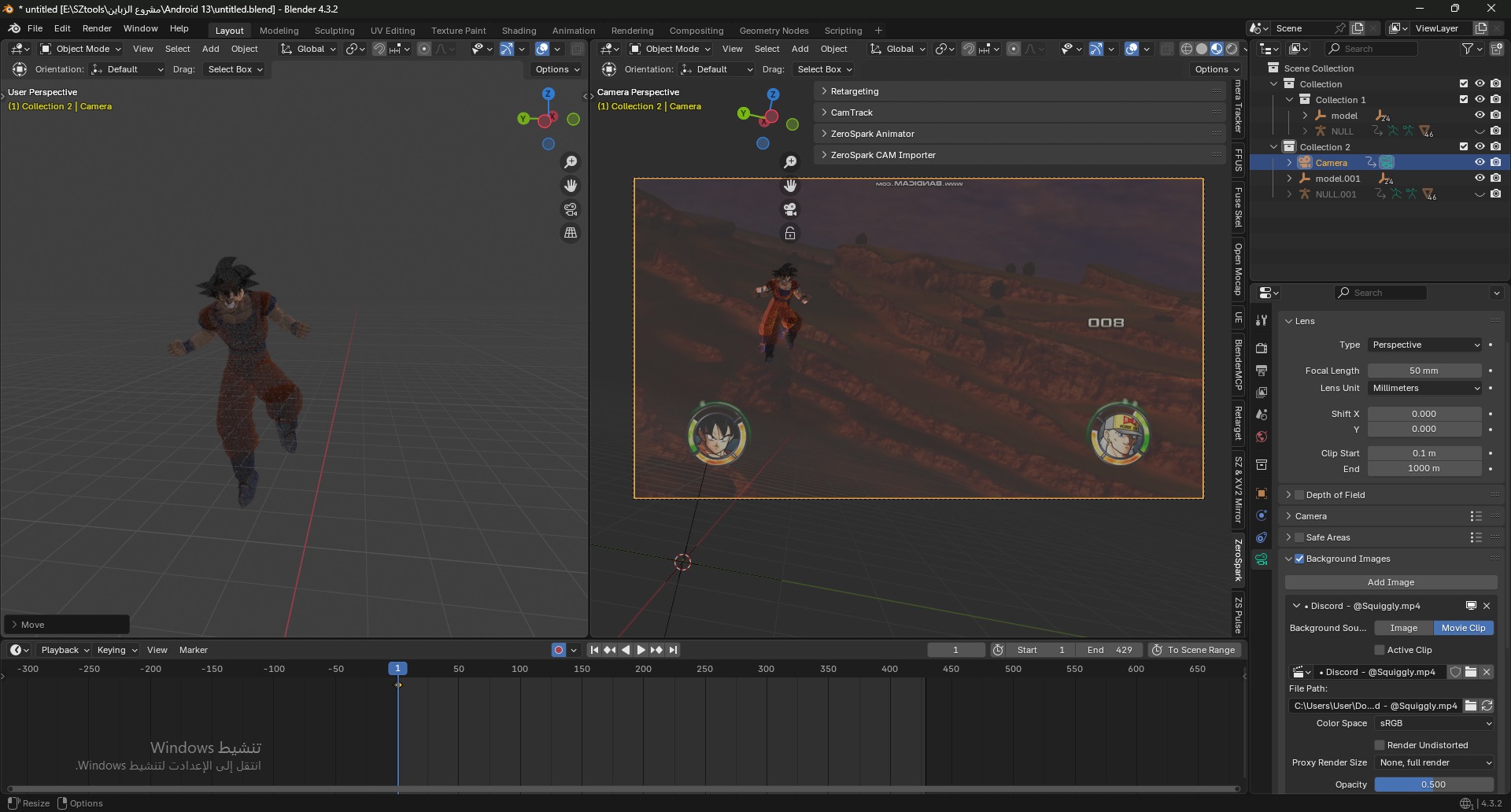Image resolution: width=1511 pixels, height=812 pixels.
Task: Select wireframe viewport shading
Action: [1187, 49]
